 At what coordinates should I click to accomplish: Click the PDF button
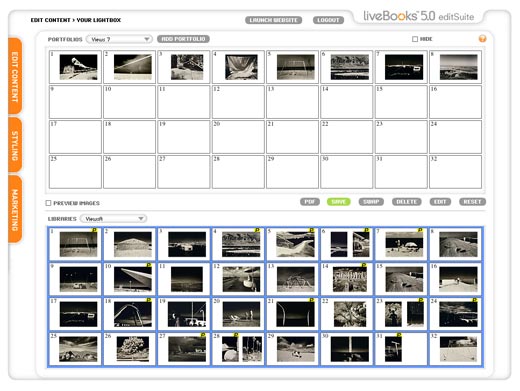[x=310, y=202]
